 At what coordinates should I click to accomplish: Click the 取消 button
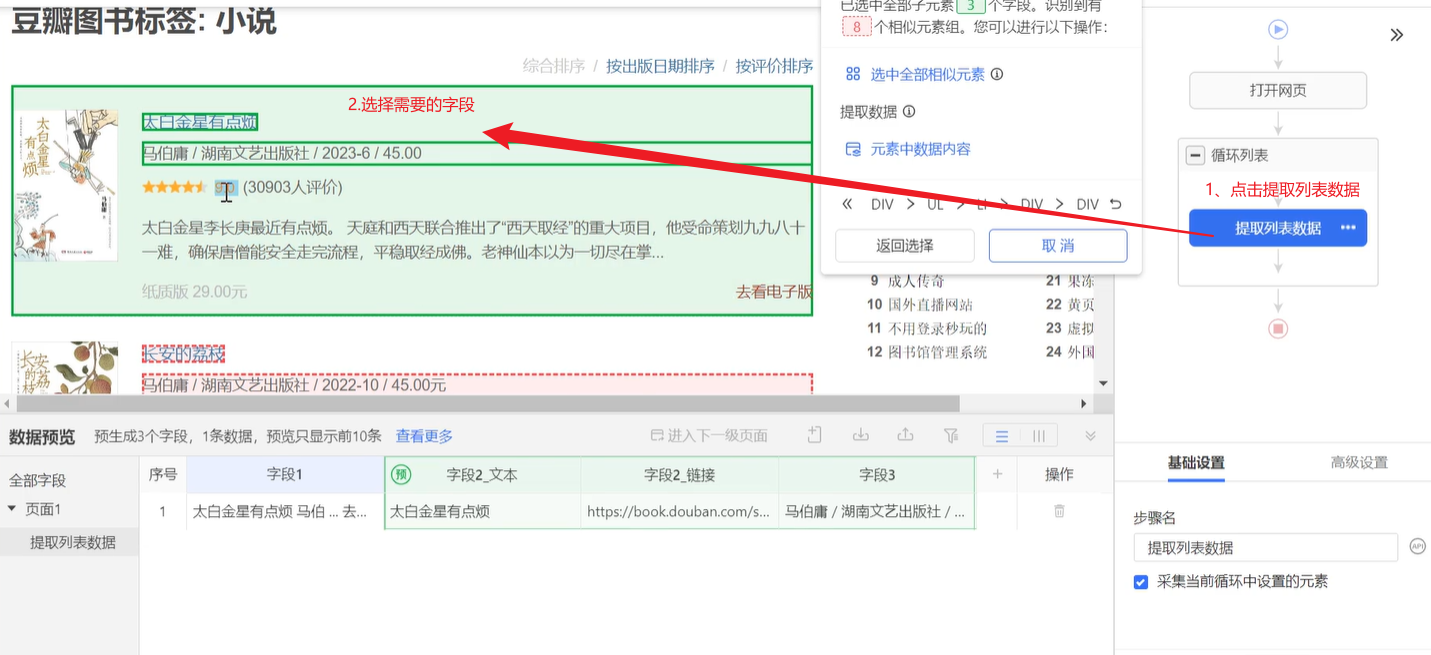coord(1058,246)
